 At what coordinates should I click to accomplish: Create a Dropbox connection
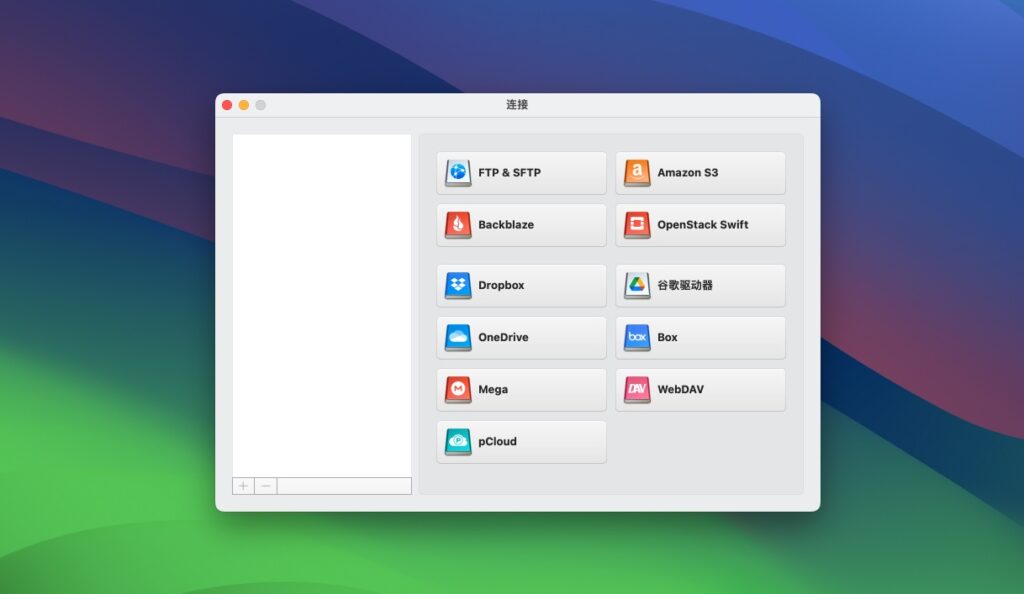pyautogui.click(x=520, y=285)
